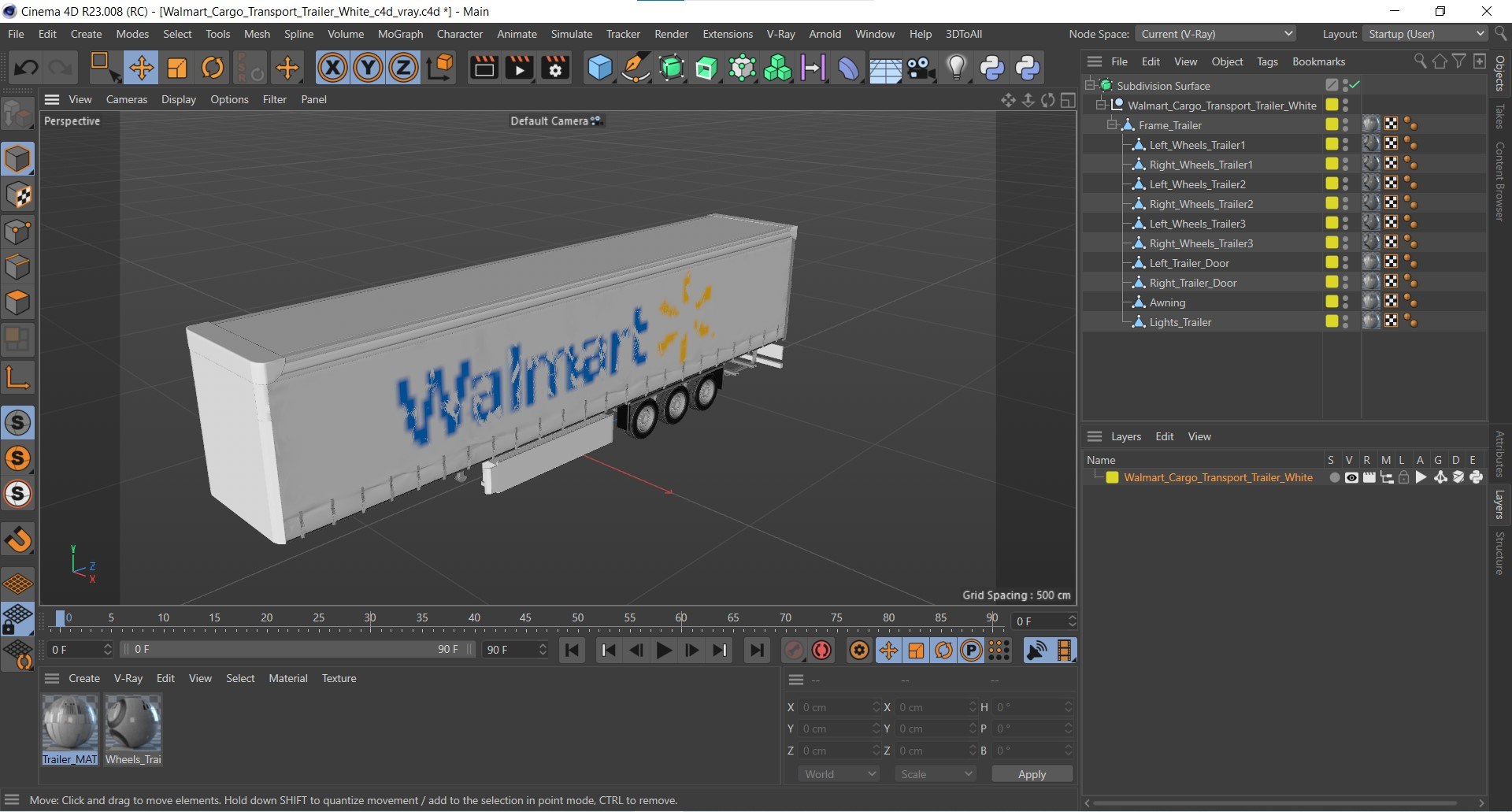Open viewport Cameras menu

click(127, 99)
